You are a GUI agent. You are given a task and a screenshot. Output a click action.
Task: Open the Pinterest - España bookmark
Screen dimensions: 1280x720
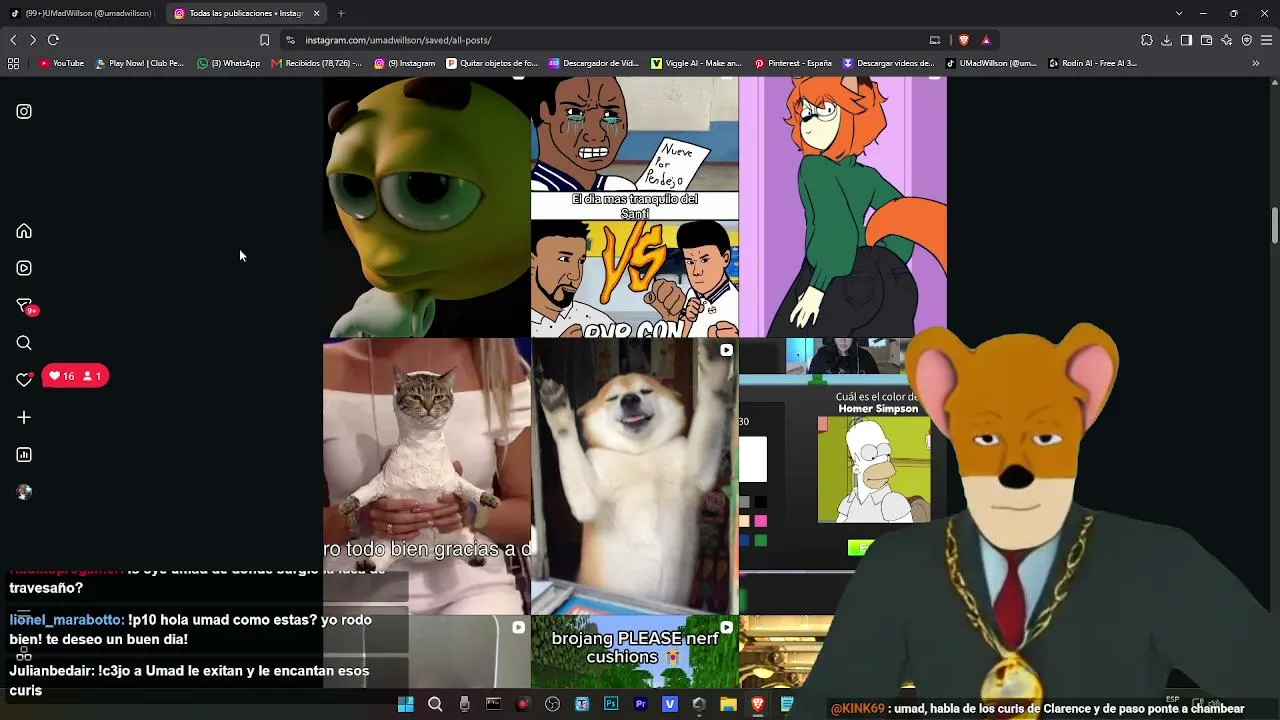pos(793,63)
